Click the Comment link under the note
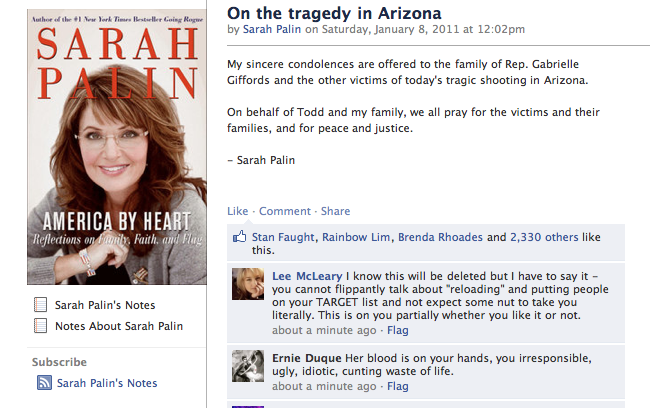This screenshot has height=408, width=650. pos(285,211)
